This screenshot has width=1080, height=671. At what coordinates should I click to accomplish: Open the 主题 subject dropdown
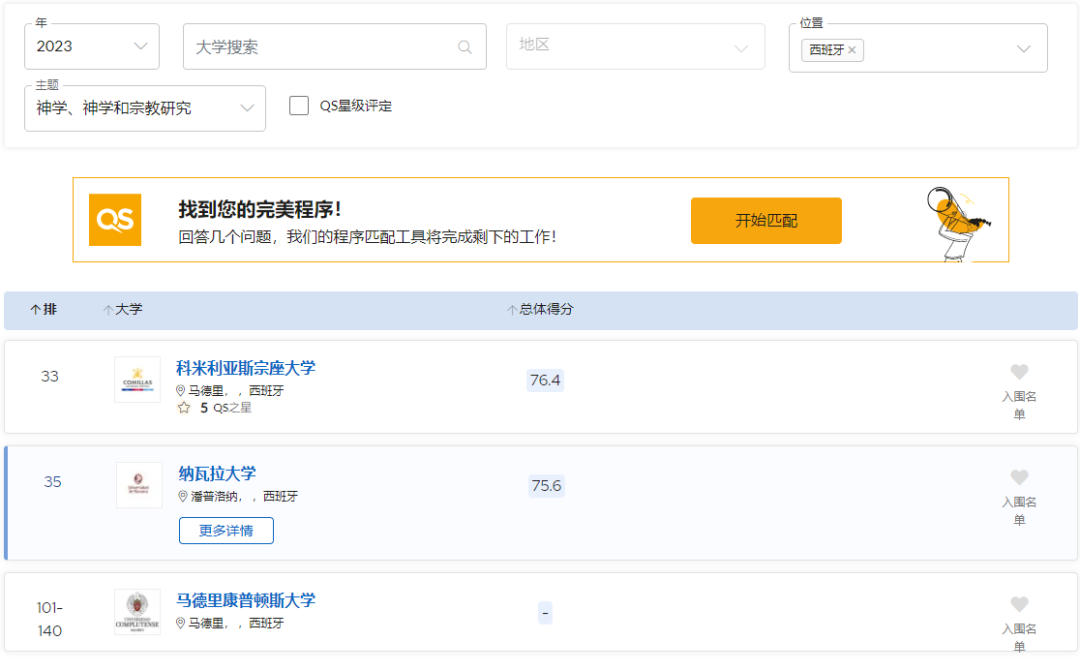pyautogui.click(x=145, y=108)
